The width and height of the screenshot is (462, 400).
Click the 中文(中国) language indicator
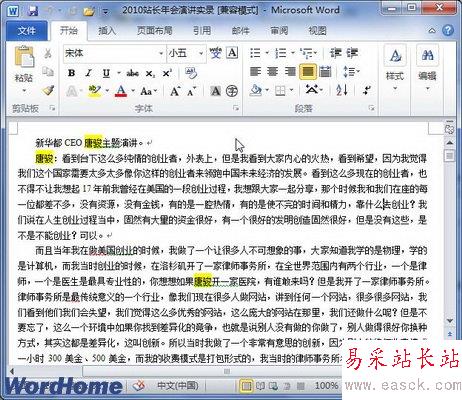pyautogui.click(x=178, y=386)
